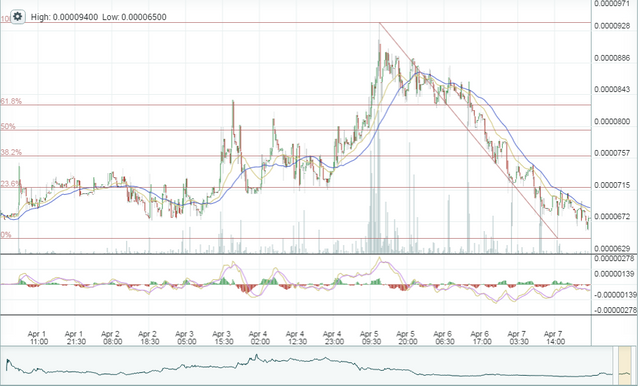Click the 'Apr 4 23:00' time label
The image size is (640, 386).
tap(332, 337)
